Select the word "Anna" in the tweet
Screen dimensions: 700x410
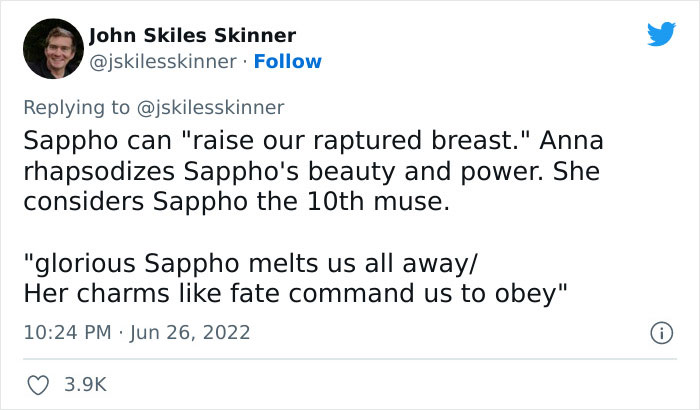(571, 141)
